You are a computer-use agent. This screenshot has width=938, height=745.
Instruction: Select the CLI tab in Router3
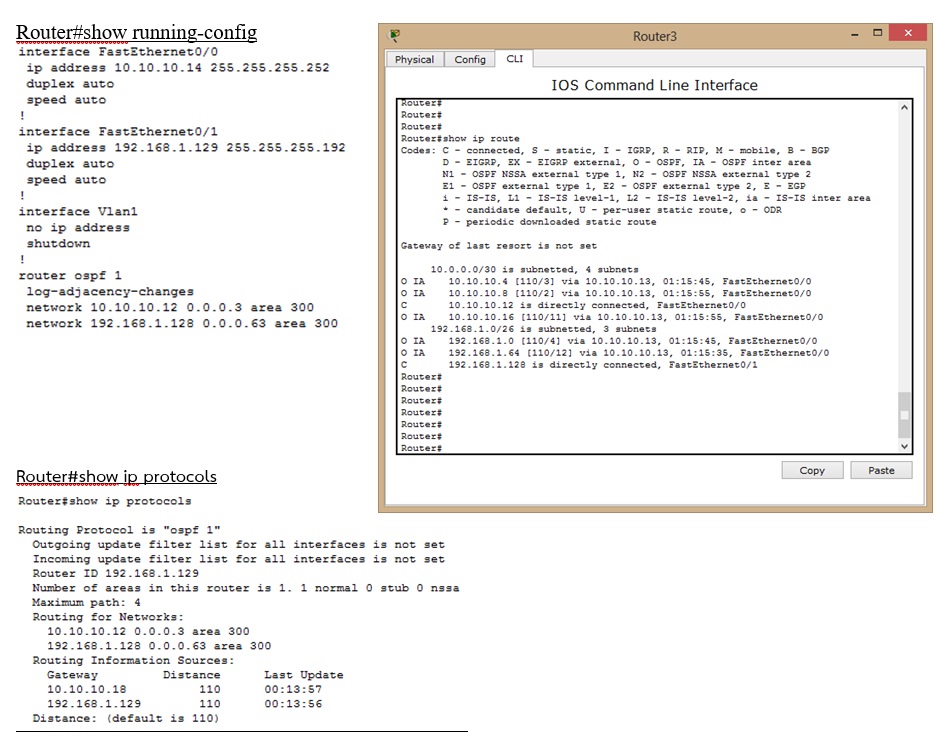coord(514,59)
